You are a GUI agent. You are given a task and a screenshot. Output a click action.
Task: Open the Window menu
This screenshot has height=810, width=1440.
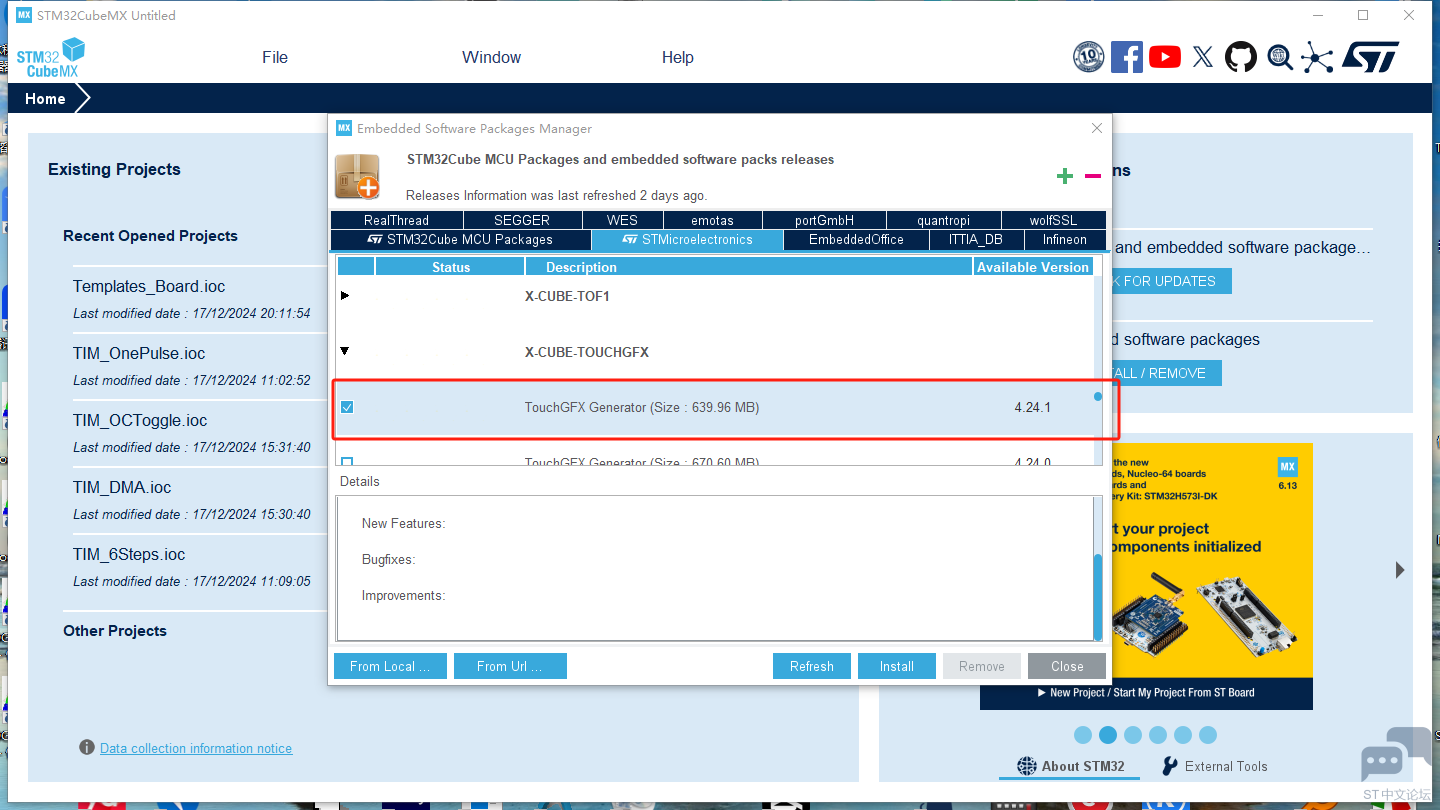[491, 58]
